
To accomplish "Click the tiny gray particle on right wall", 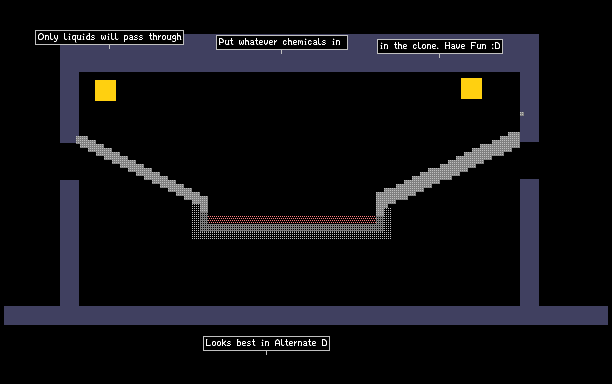I will coord(522,114).
